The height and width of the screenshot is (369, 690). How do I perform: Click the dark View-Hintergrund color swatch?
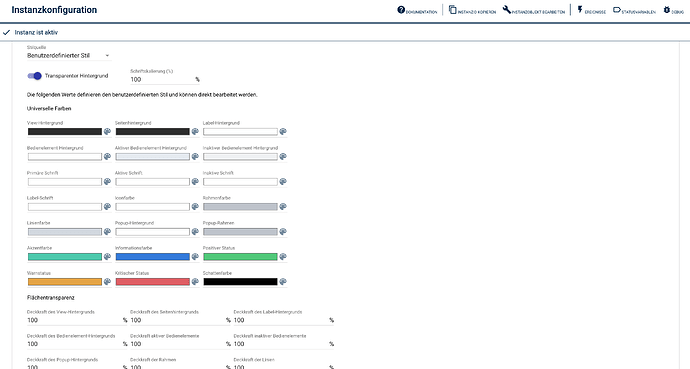pos(65,132)
